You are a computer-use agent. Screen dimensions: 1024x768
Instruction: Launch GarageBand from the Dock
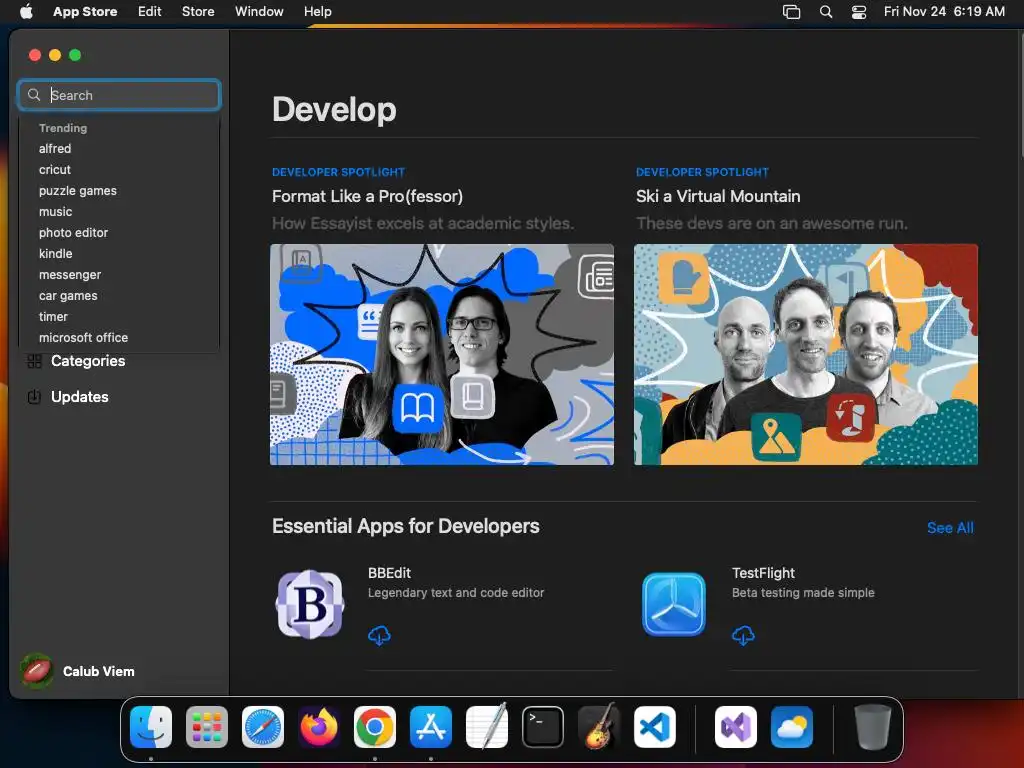599,727
